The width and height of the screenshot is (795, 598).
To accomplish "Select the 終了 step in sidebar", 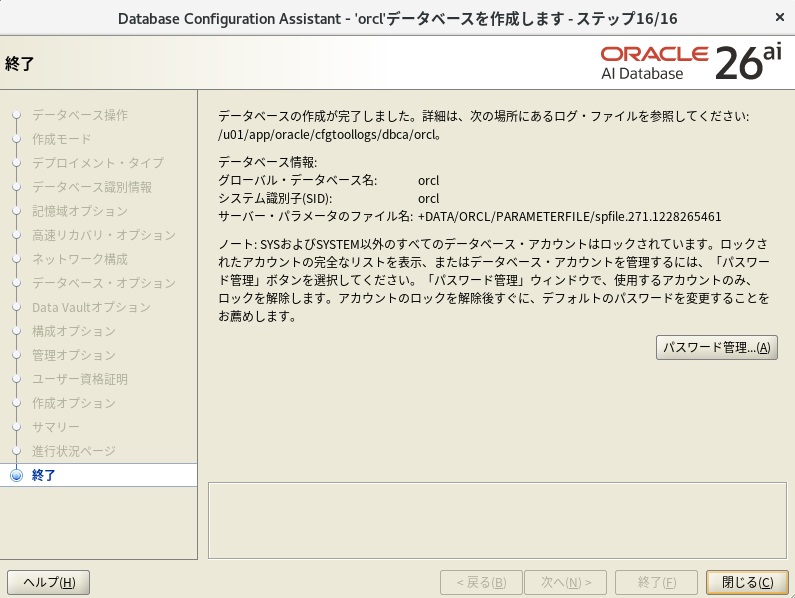I will 43,475.
